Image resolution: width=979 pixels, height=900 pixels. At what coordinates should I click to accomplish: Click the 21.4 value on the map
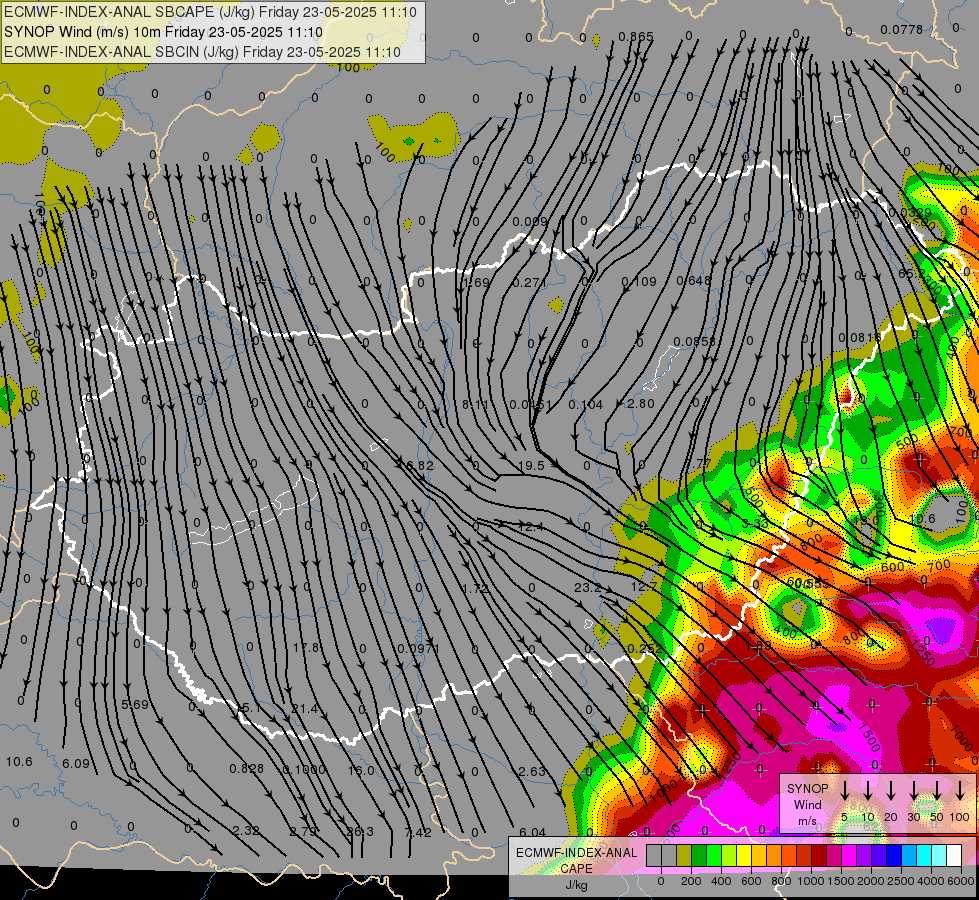[305, 709]
